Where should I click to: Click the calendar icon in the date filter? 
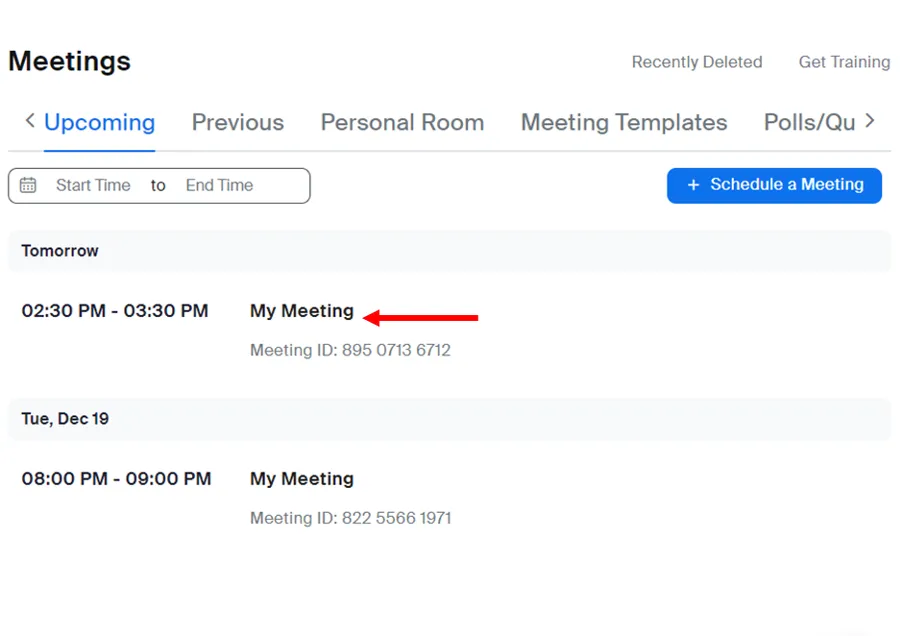pos(28,185)
